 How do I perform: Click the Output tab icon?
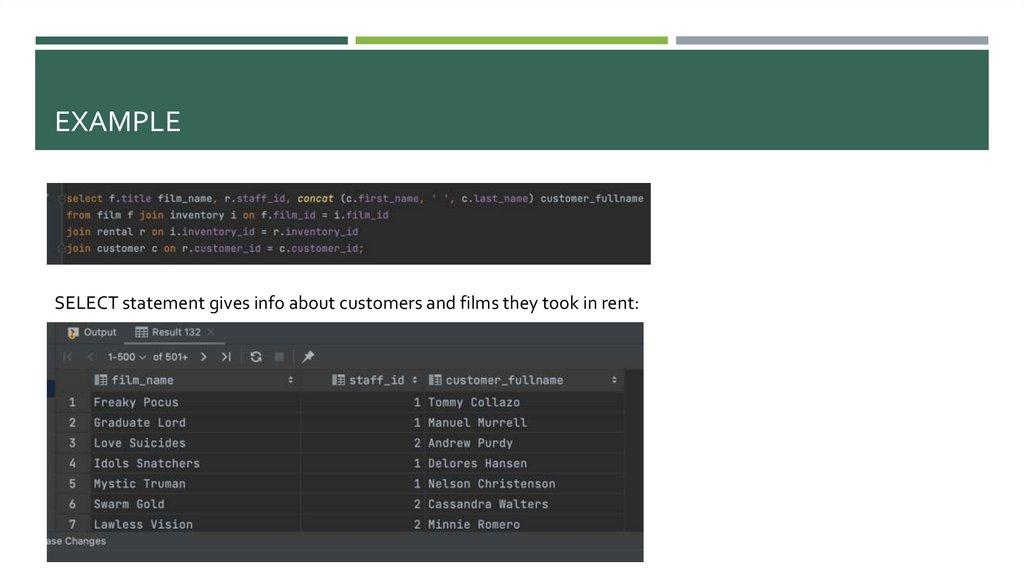[72, 332]
